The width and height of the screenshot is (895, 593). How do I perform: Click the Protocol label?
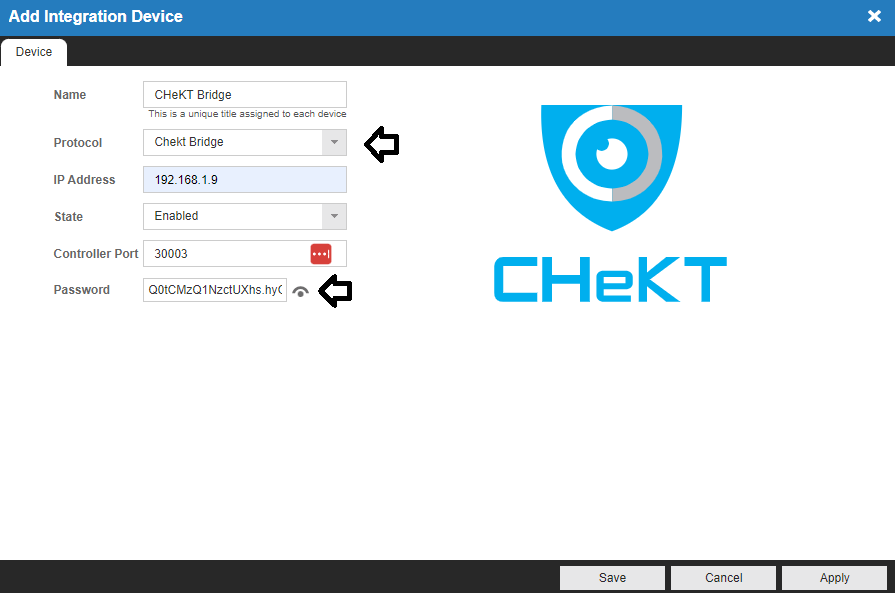[78, 143]
